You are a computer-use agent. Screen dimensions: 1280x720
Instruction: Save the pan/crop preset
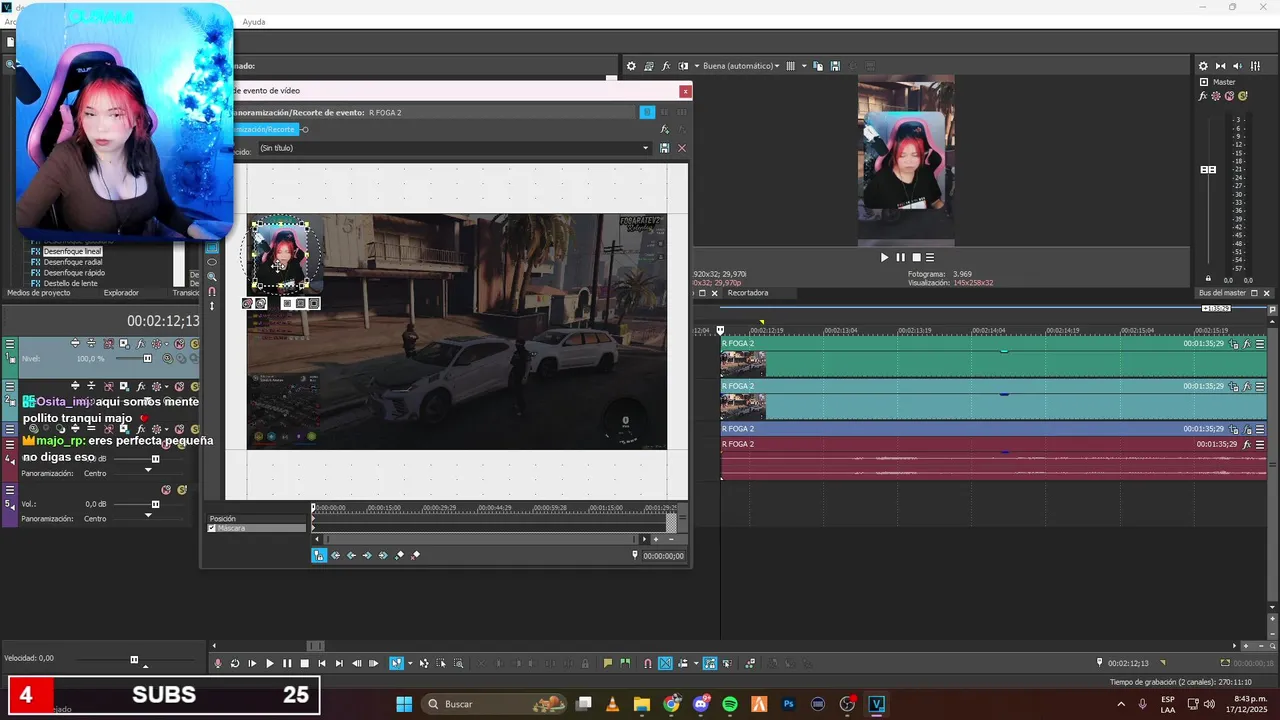coord(664,148)
